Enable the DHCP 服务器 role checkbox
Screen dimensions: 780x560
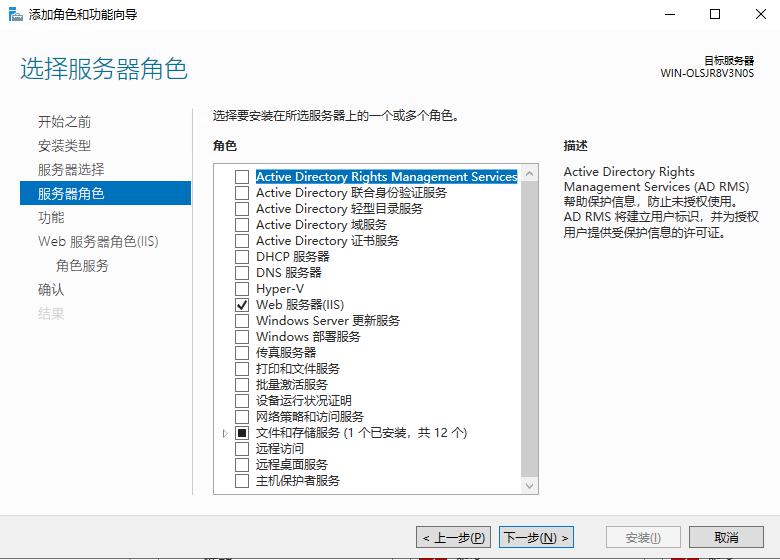coord(242,257)
